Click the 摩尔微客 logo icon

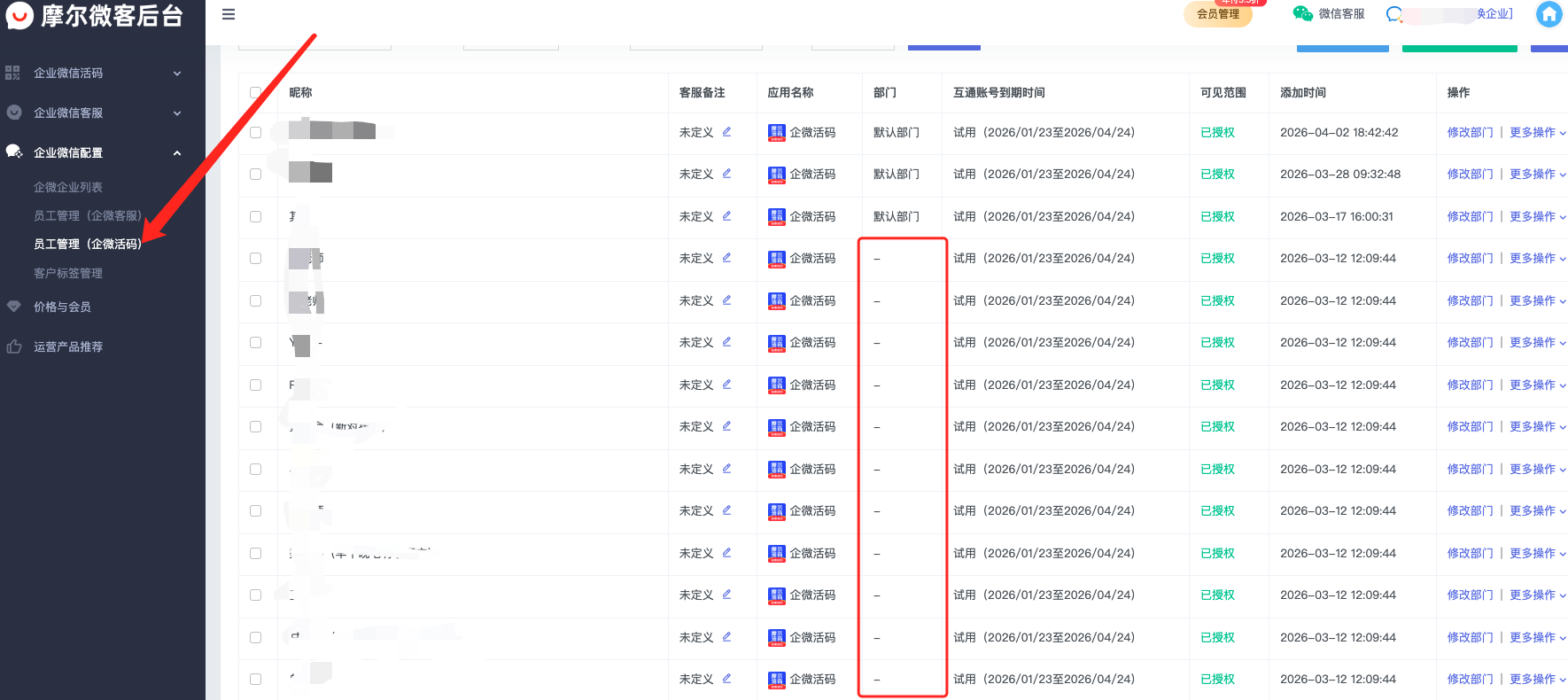pyautogui.click(x=19, y=15)
